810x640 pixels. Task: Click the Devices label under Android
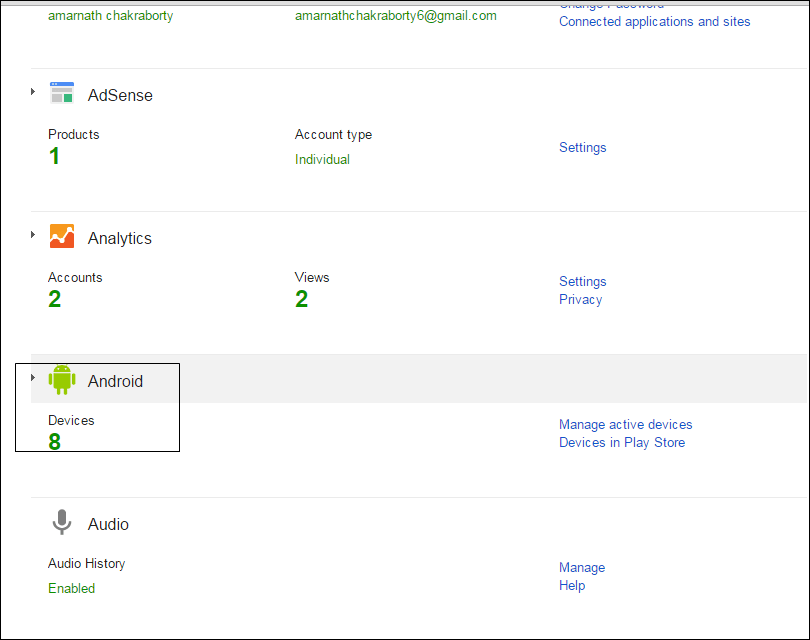click(x=71, y=420)
